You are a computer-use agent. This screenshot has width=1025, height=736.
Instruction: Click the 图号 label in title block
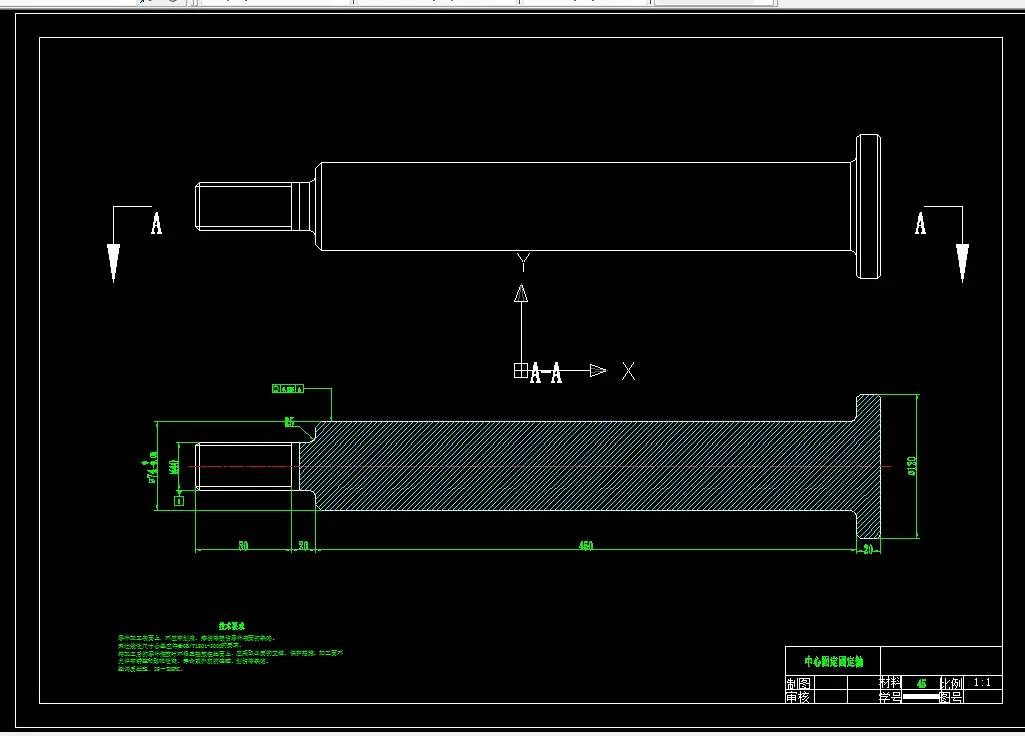(x=951, y=697)
